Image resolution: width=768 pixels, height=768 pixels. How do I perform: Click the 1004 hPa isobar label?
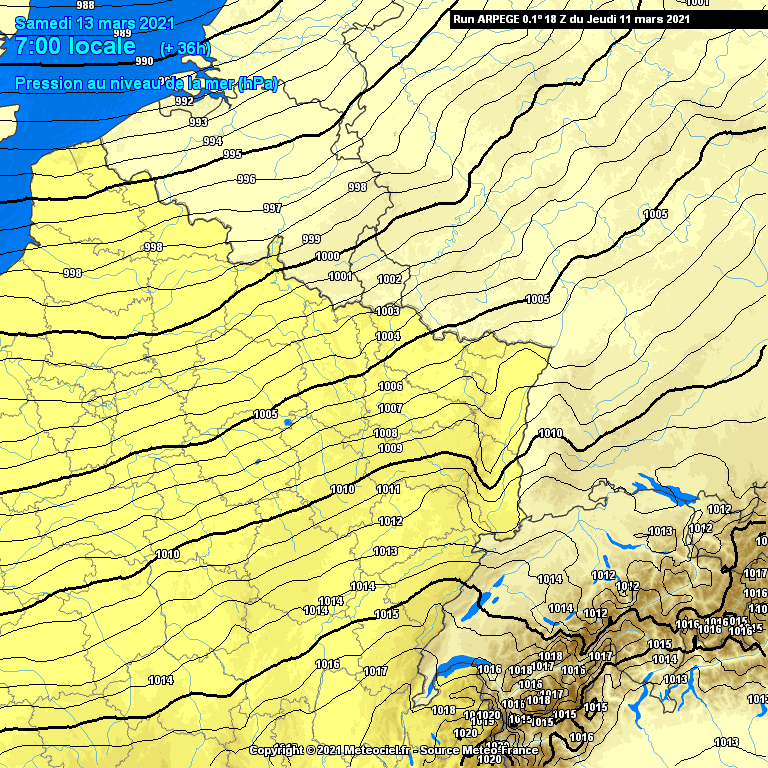click(x=388, y=336)
